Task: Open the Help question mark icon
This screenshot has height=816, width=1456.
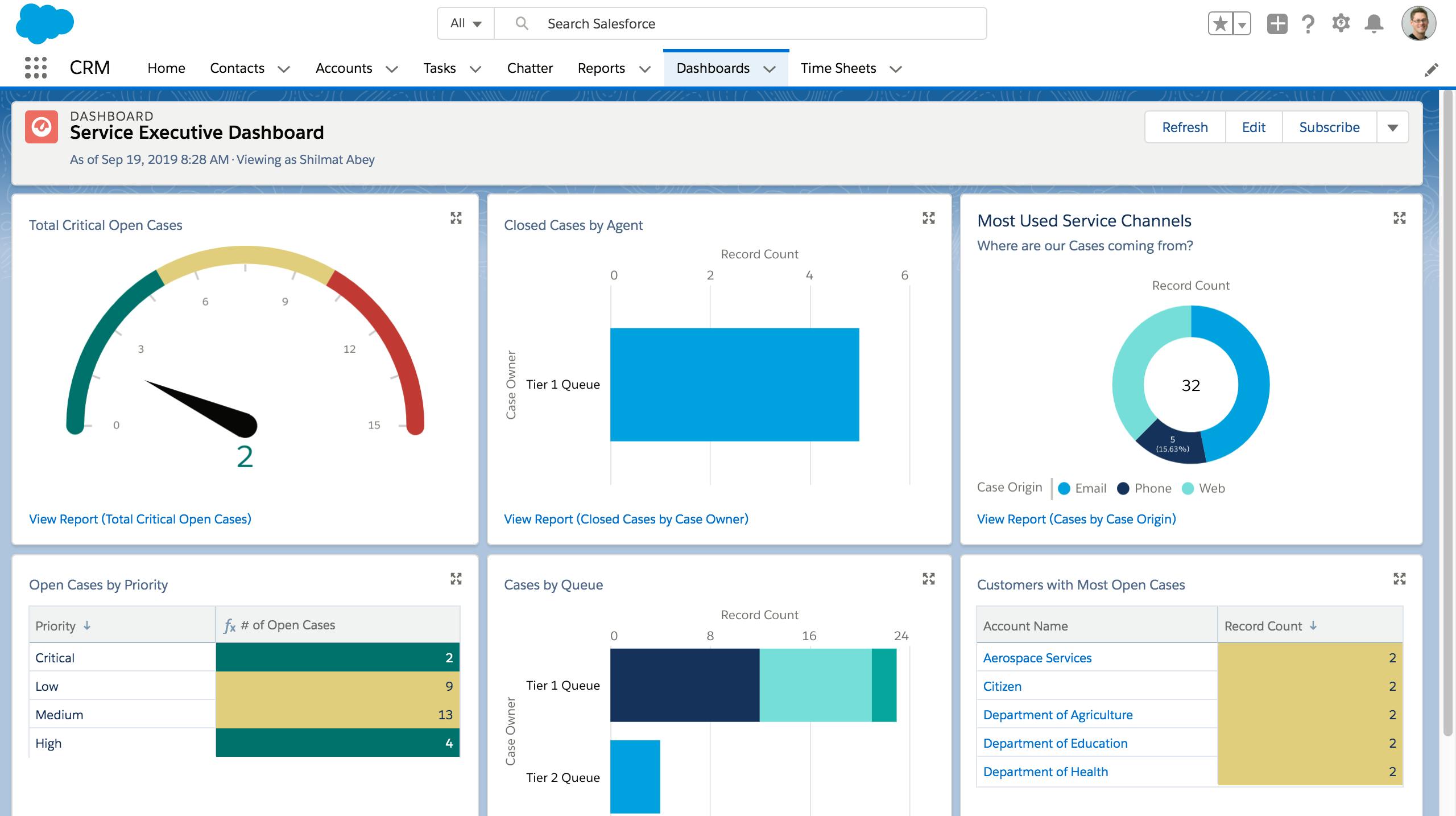Action: (x=1308, y=24)
